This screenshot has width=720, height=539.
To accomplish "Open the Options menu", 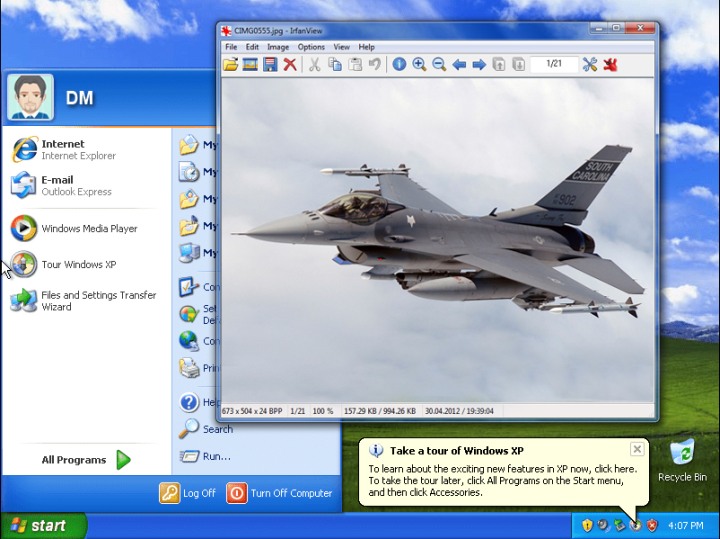I will [x=311, y=47].
